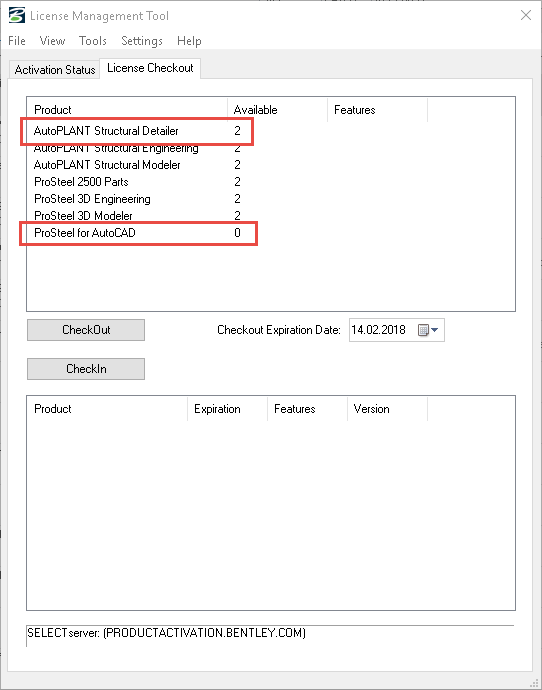The width and height of the screenshot is (542, 690).
Task: Open the Tools menu
Action: 93,41
